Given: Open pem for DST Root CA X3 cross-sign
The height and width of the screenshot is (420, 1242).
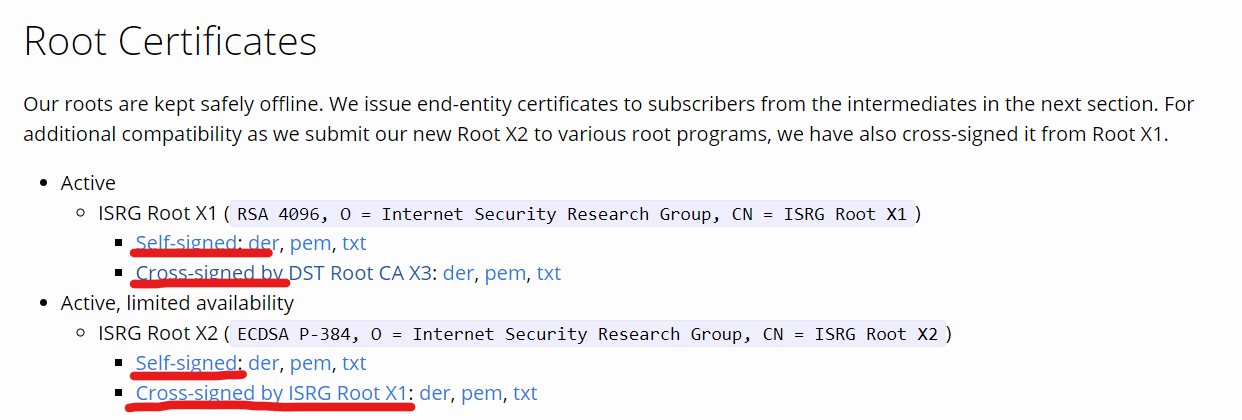Looking at the screenshot, I should 505,273.
